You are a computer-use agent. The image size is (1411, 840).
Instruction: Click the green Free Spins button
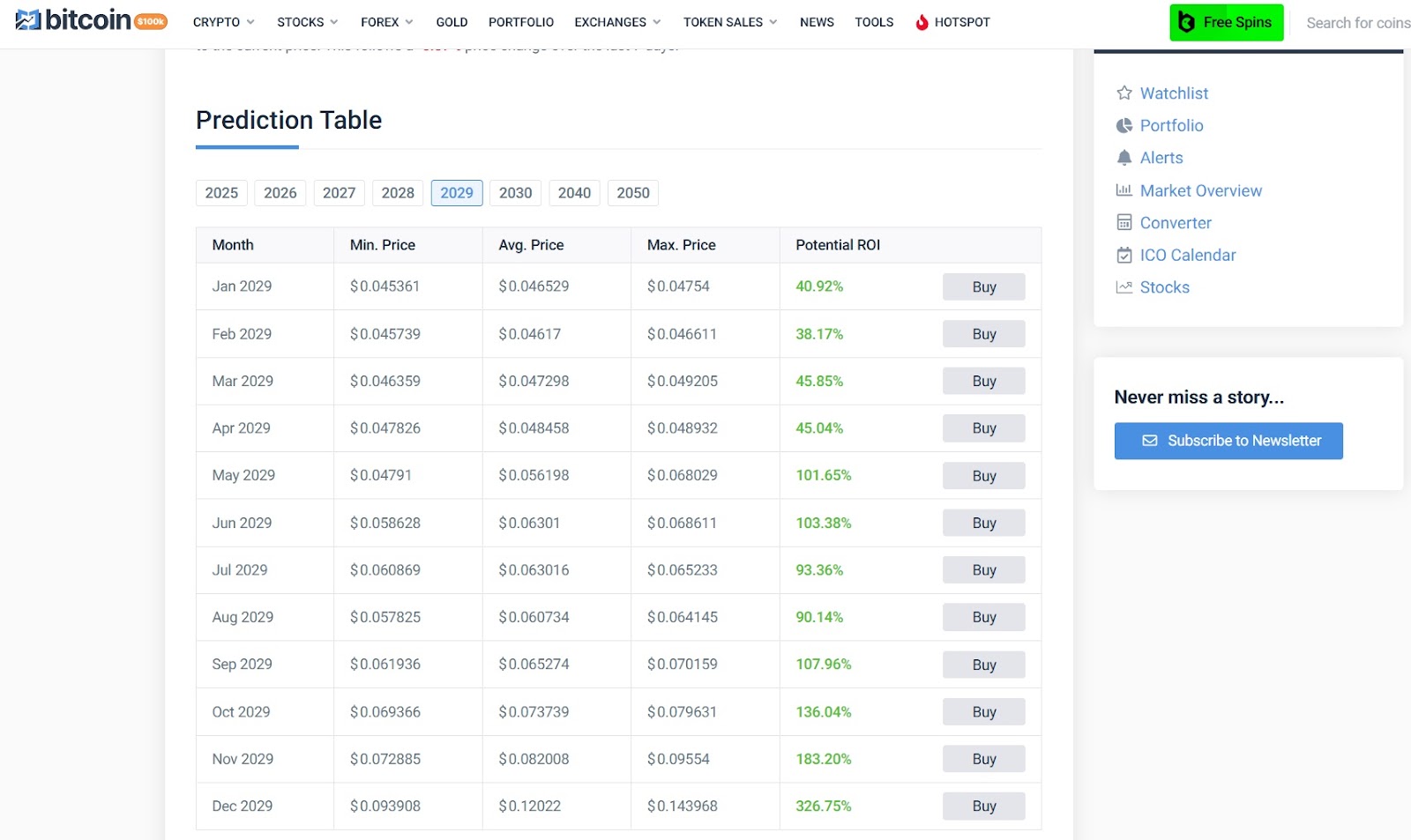pyautogui.click(x=1226, y=23)
